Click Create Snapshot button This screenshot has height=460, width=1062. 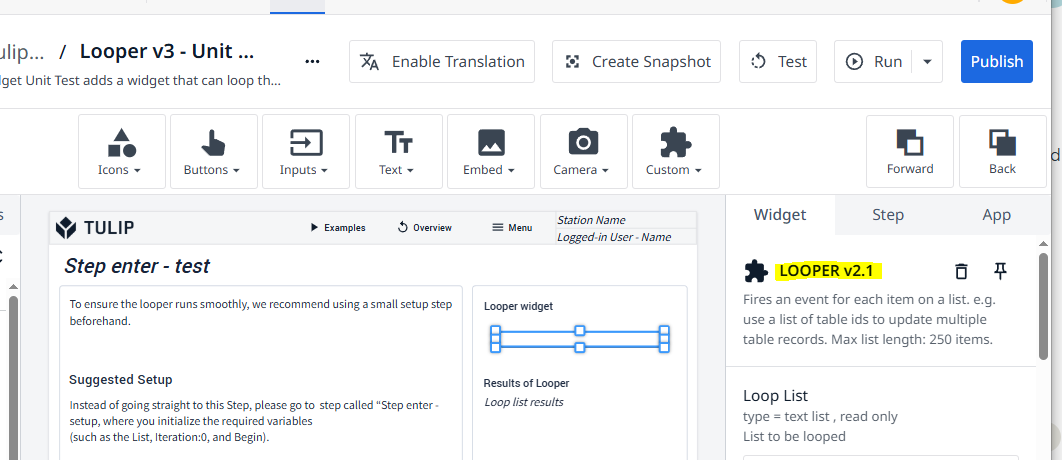click(636, 62)
